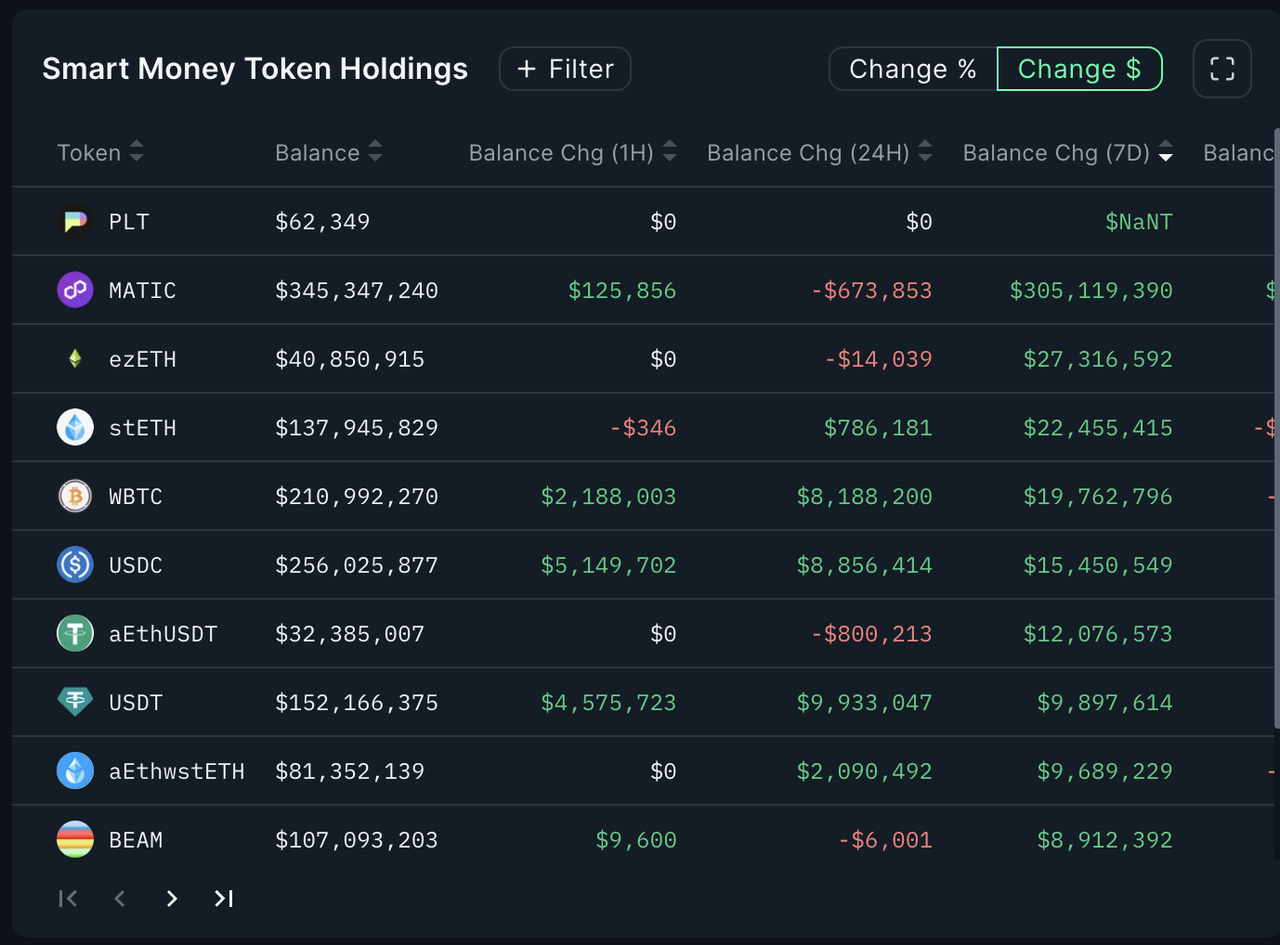
Task: Click the aEthUSDT token icon
Action: [75, 634]
